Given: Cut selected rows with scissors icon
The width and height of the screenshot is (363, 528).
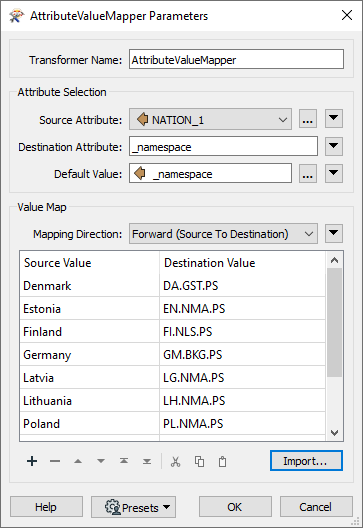Looking at the screenshot, I should click(175, 461).
